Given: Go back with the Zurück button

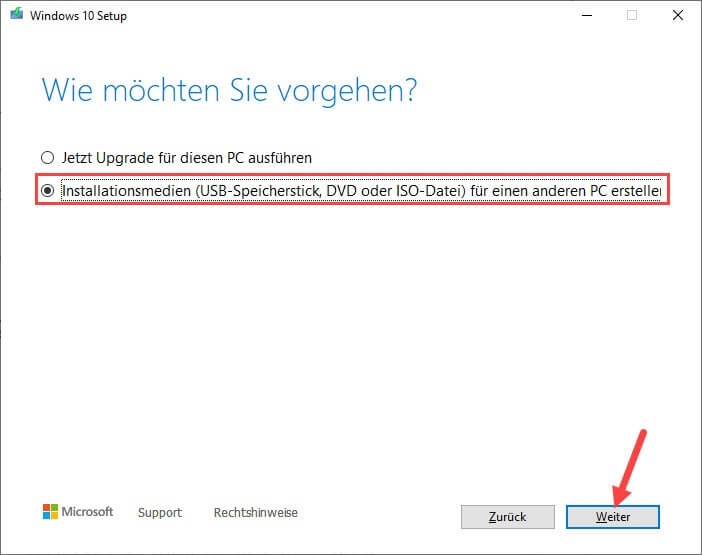Looking at the screenshot, I should coord(508,517).
